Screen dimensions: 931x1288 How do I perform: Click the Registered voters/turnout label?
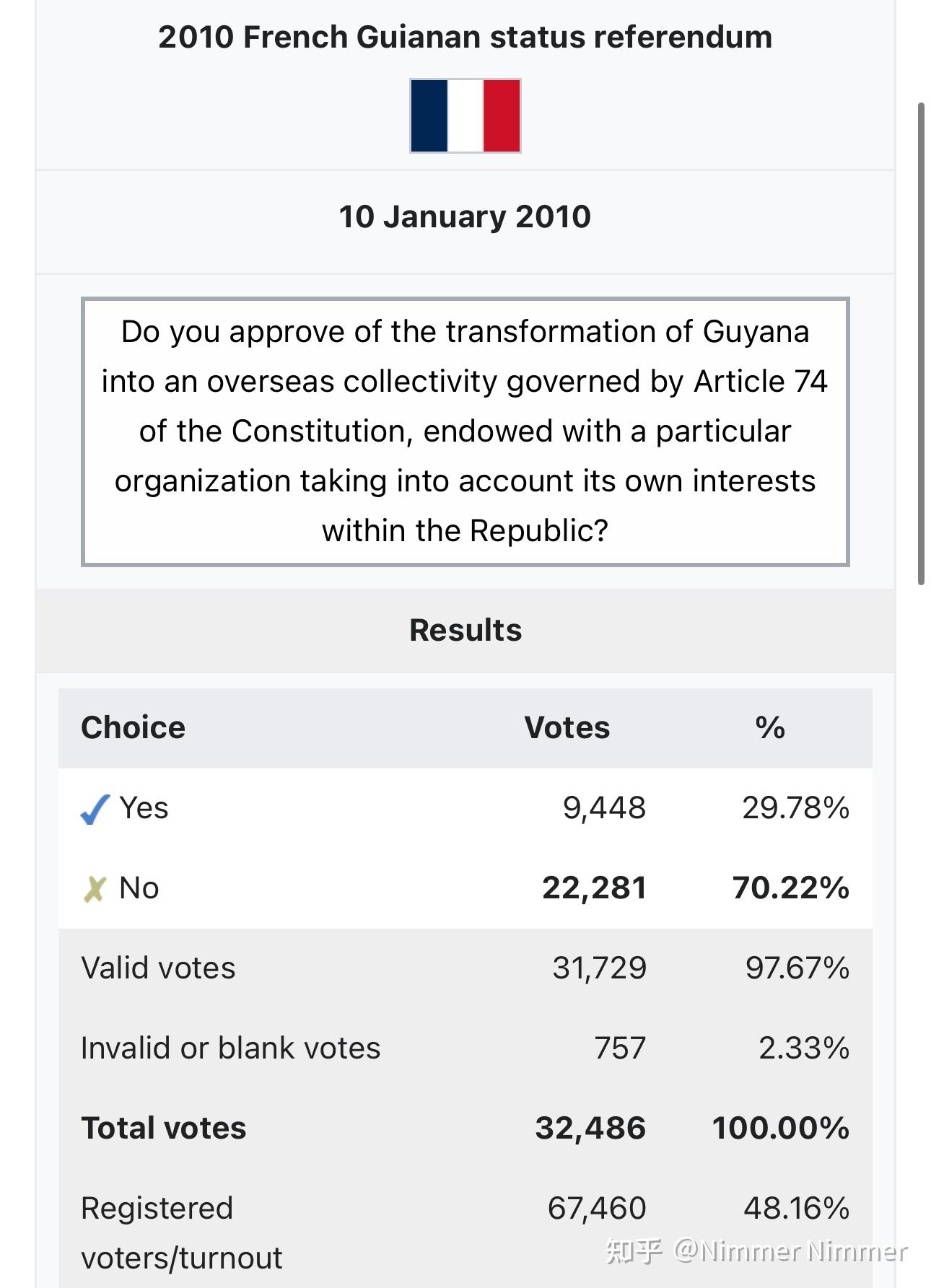coord(182,1233)
